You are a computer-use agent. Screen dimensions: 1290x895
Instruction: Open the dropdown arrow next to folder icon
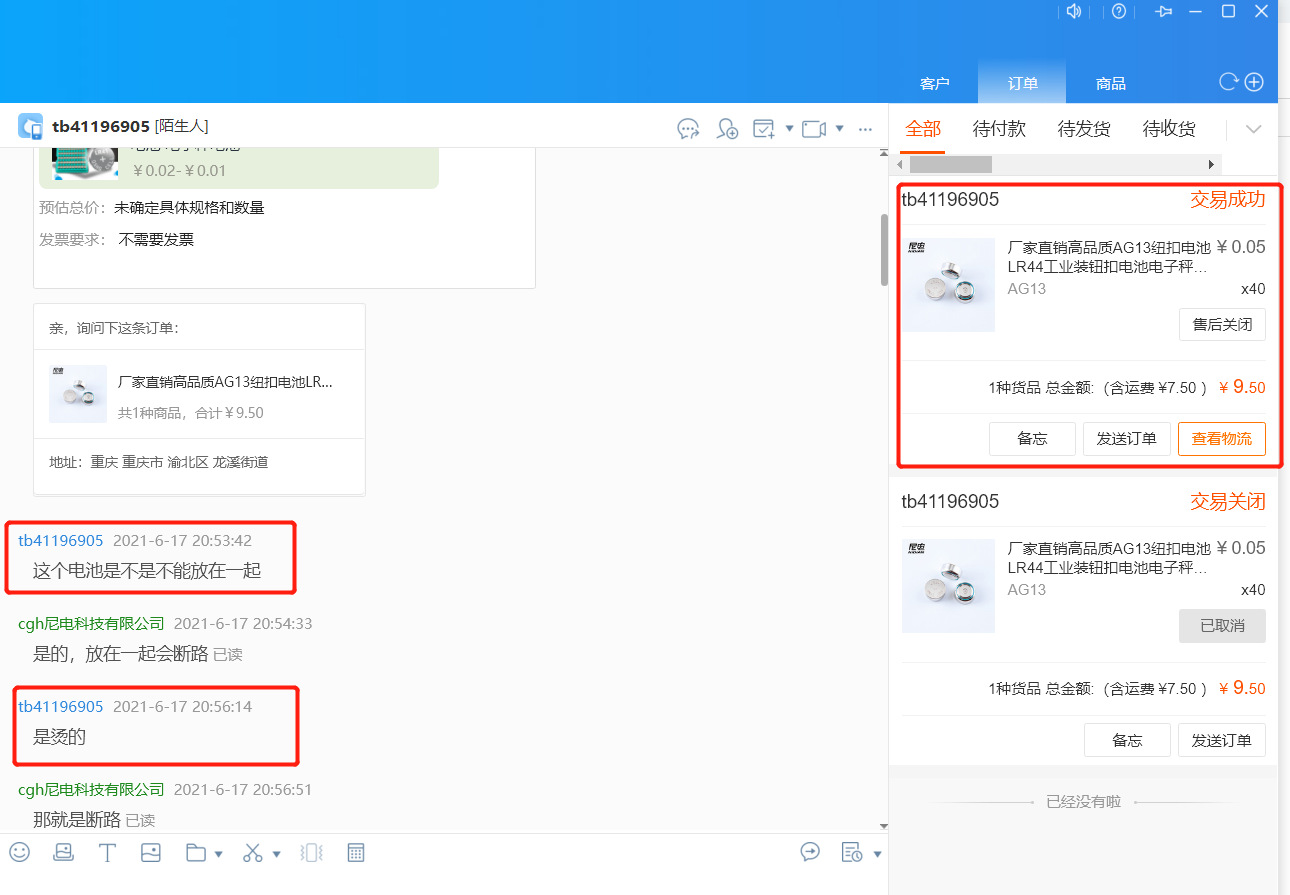point(218,854)
